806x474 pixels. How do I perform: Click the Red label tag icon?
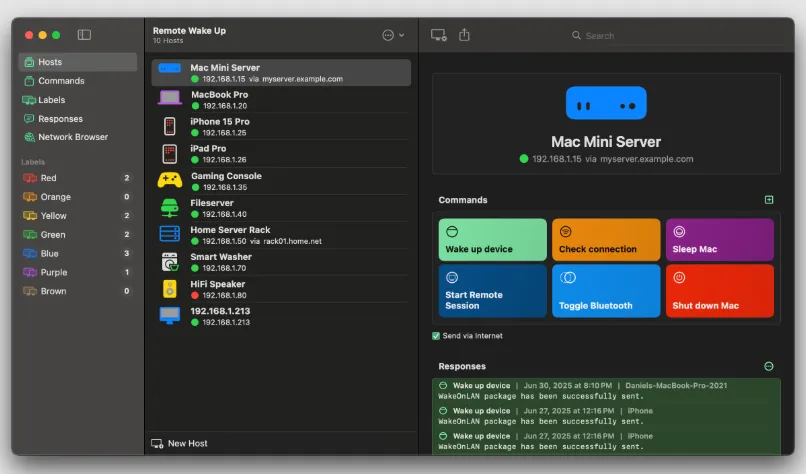30,178
